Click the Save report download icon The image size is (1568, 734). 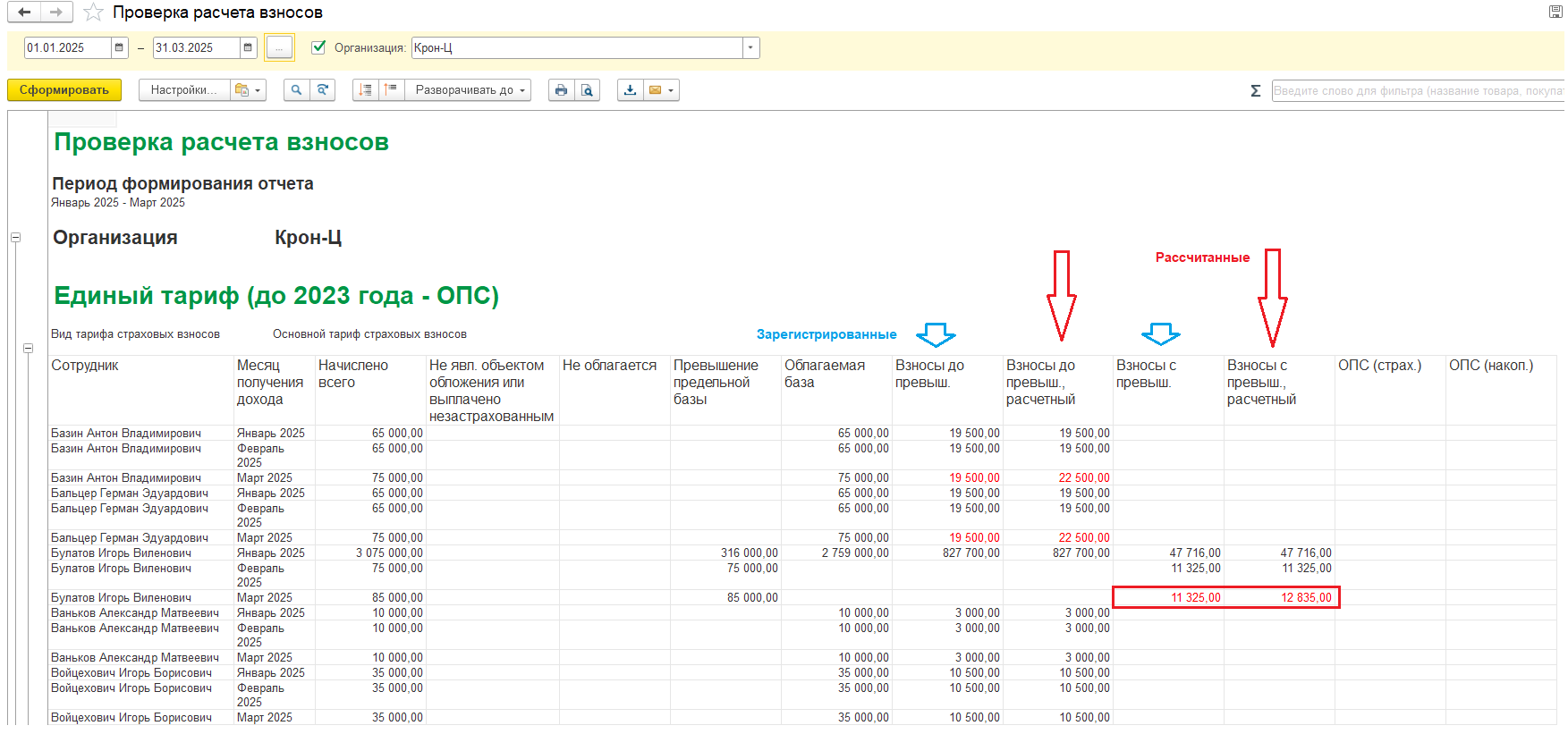coord(630,90)
